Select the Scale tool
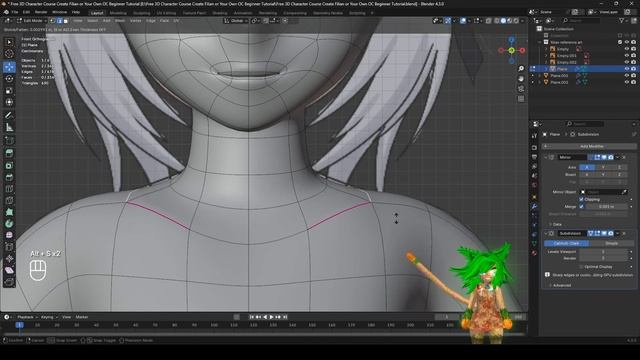The width and height of the screenshot is (640, 360). click(9, 91)
